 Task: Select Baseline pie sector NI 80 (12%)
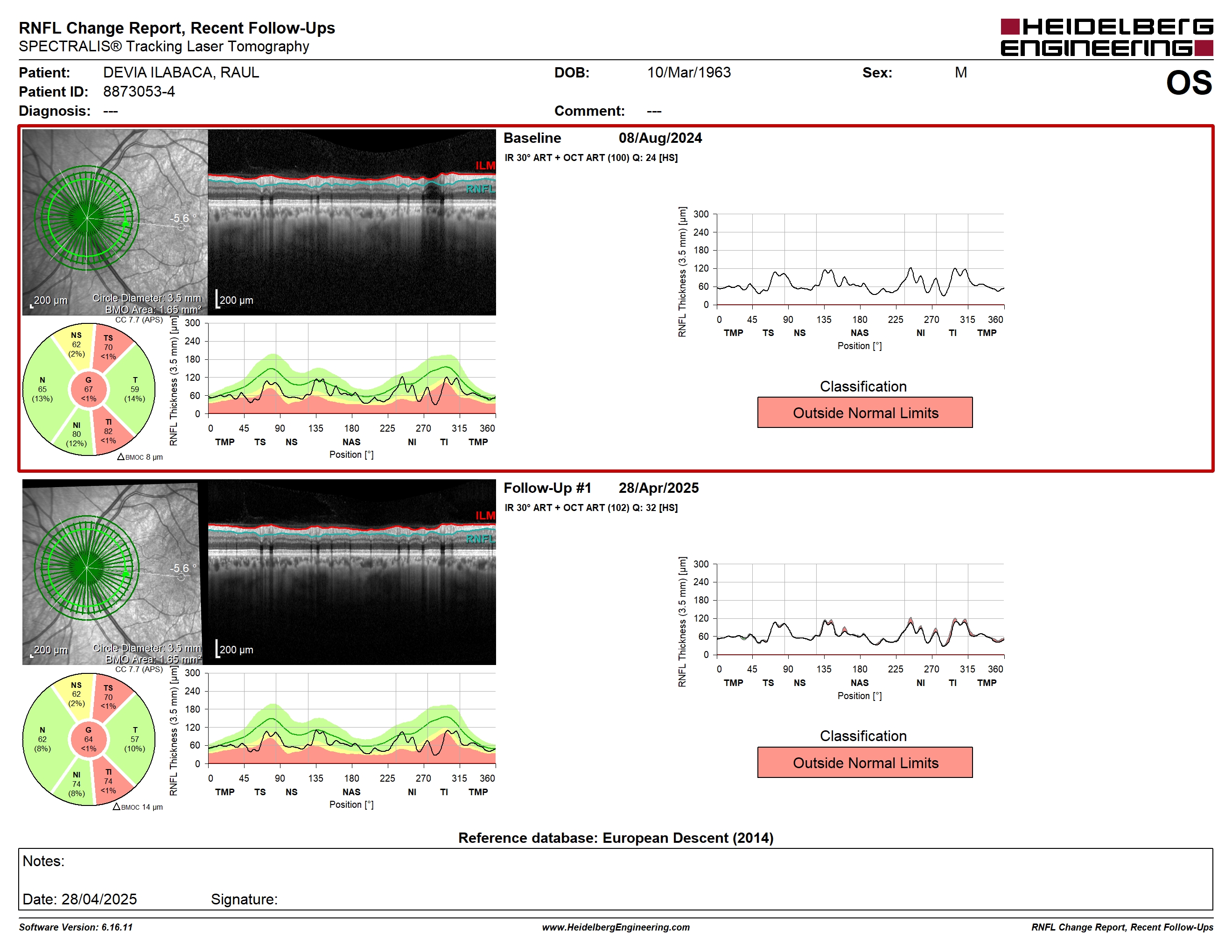tap(76, 434)
